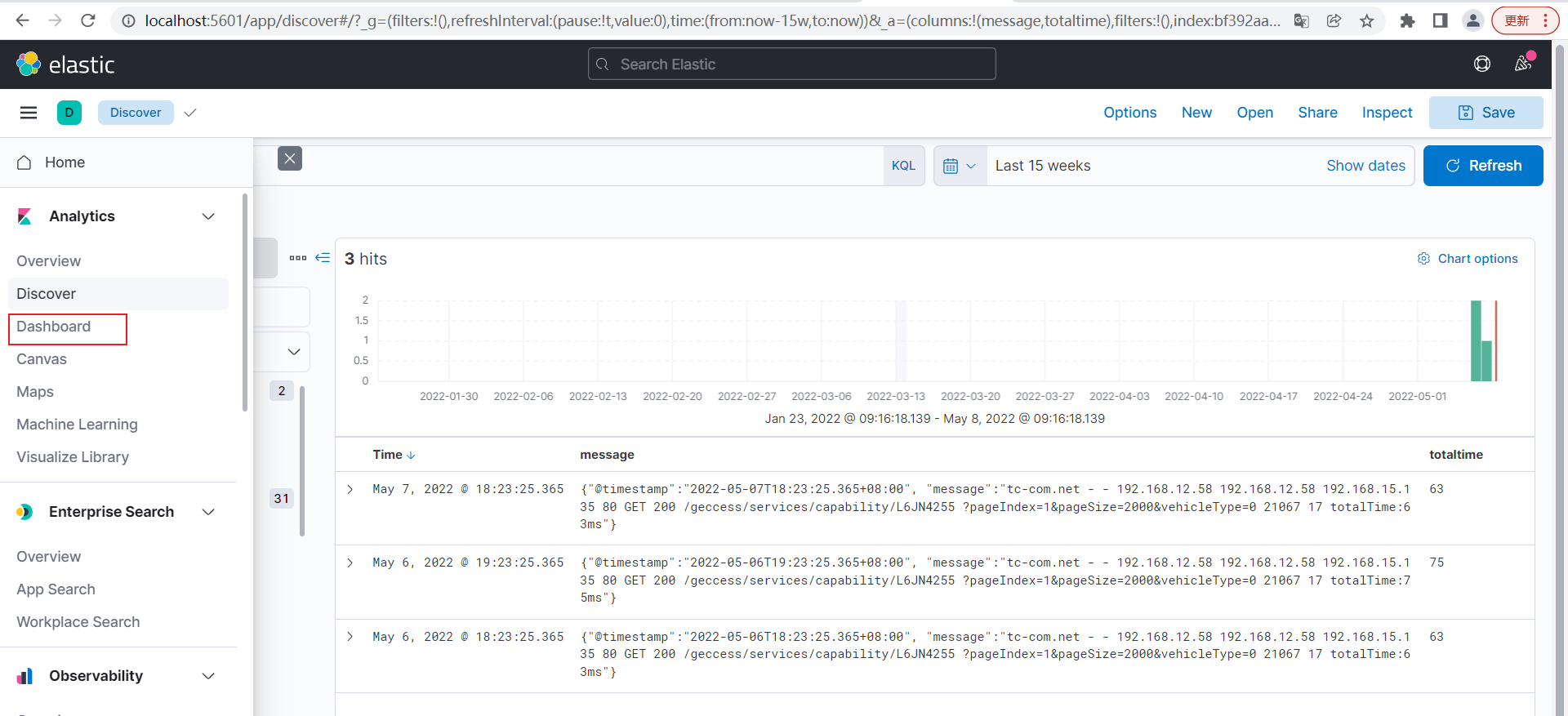This screenshot has height=716, width=1568.
Task: Open Canvas in the sidebar
Action: [x=42, y=359]
